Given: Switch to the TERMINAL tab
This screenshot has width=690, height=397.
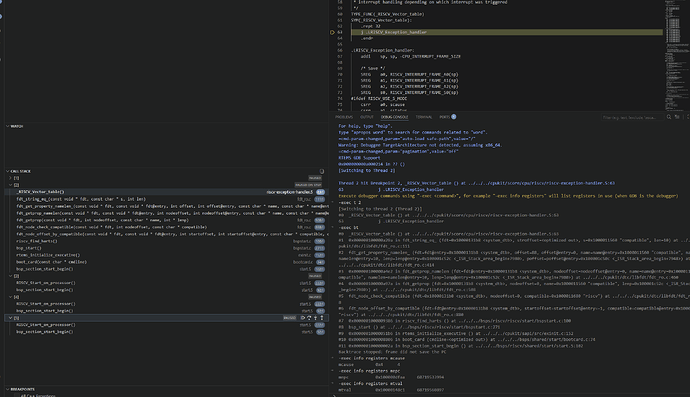Looking at the screenshot, I should point(424,117).
